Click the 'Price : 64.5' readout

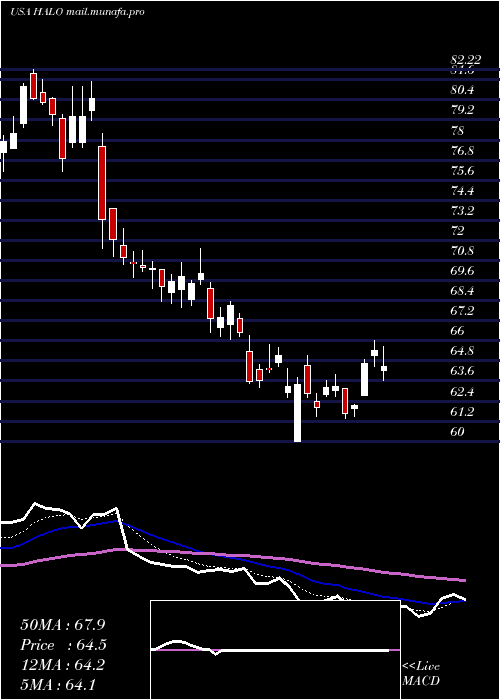tap(64, 645)
